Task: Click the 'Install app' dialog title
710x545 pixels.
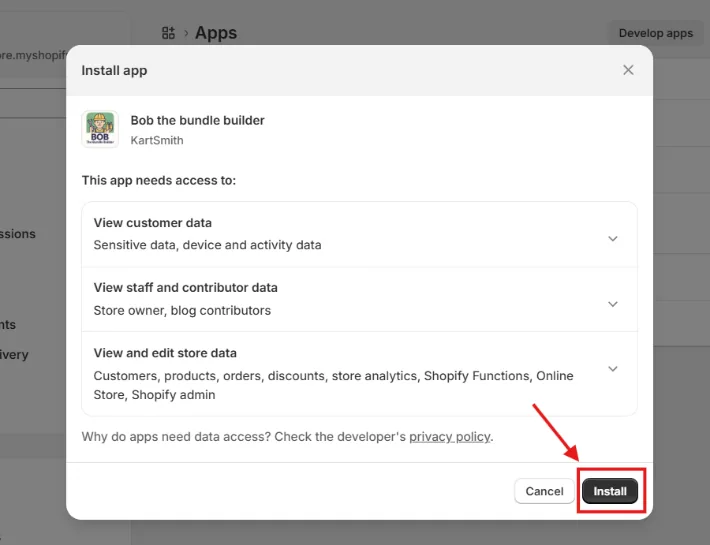Action: tap(114, 71)
